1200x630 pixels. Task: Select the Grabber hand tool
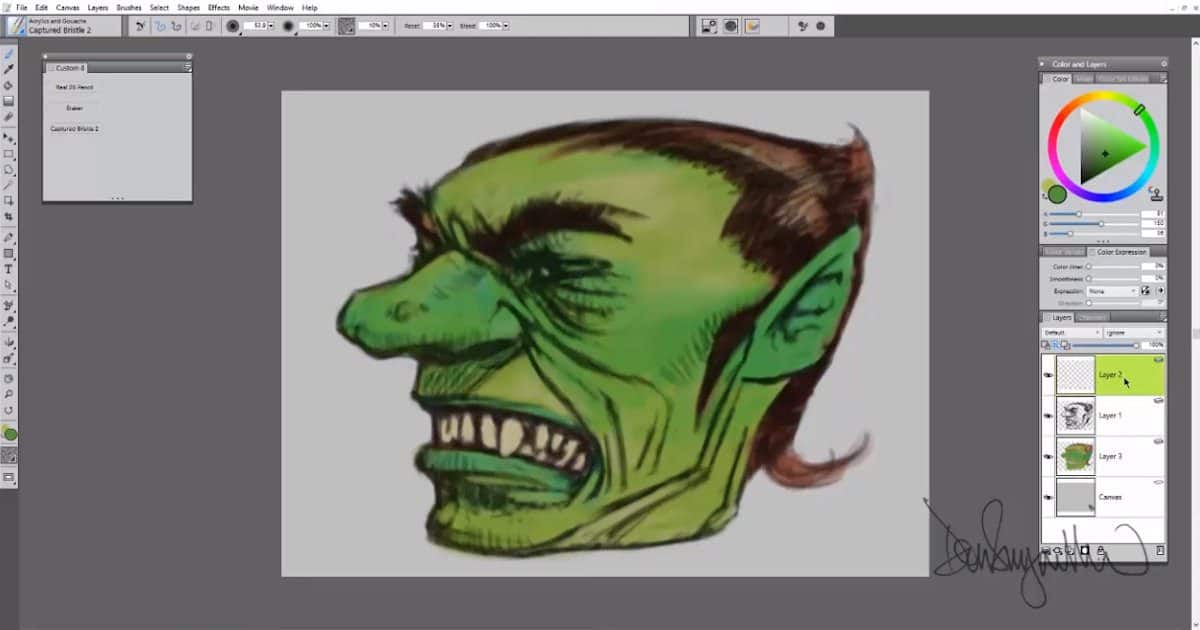(x=8, y=377)
